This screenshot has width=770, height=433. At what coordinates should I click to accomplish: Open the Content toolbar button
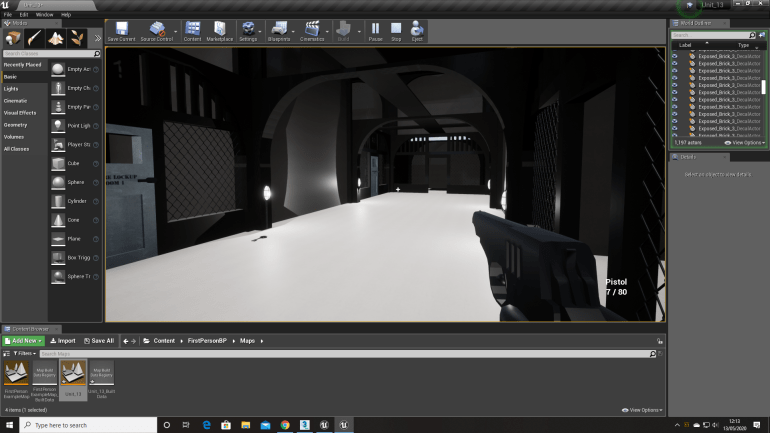coord(192,31)
